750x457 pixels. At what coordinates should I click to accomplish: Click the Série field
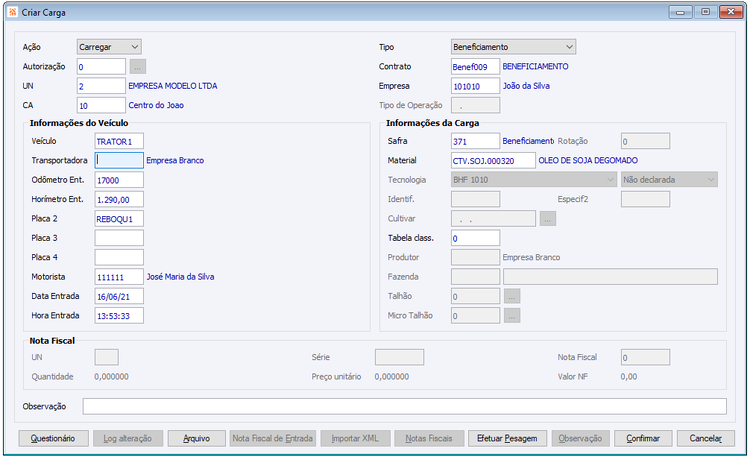399,357
